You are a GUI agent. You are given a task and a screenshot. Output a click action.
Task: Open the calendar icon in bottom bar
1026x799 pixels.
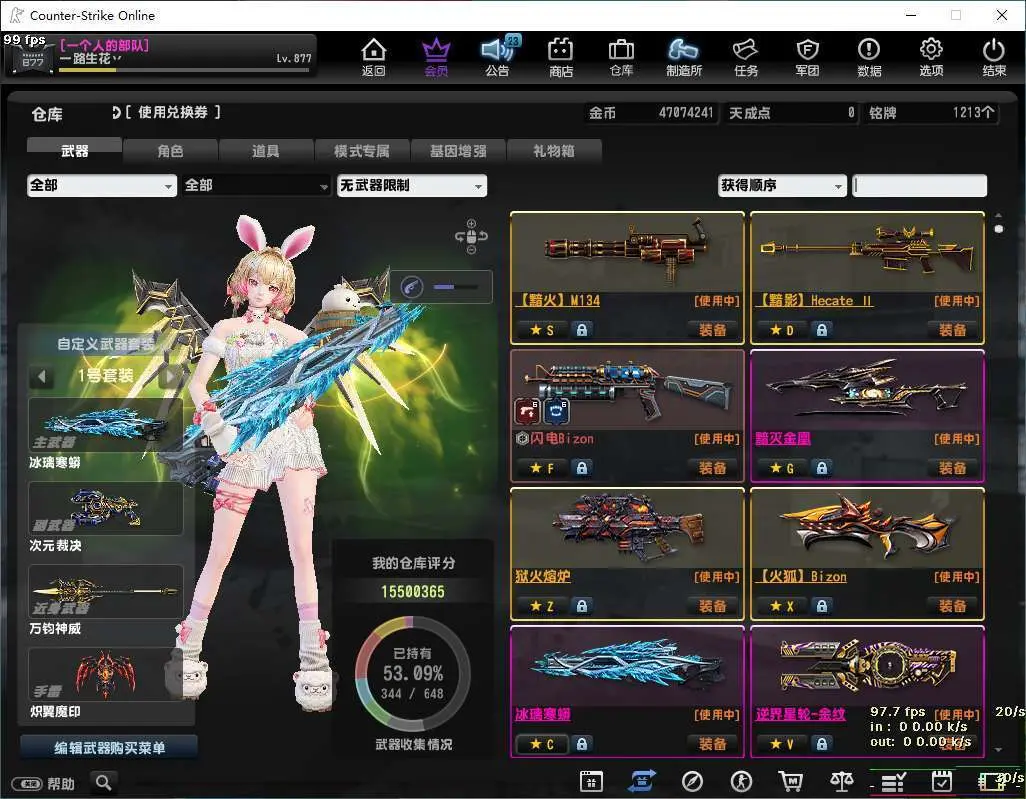(x=591, y=781)
